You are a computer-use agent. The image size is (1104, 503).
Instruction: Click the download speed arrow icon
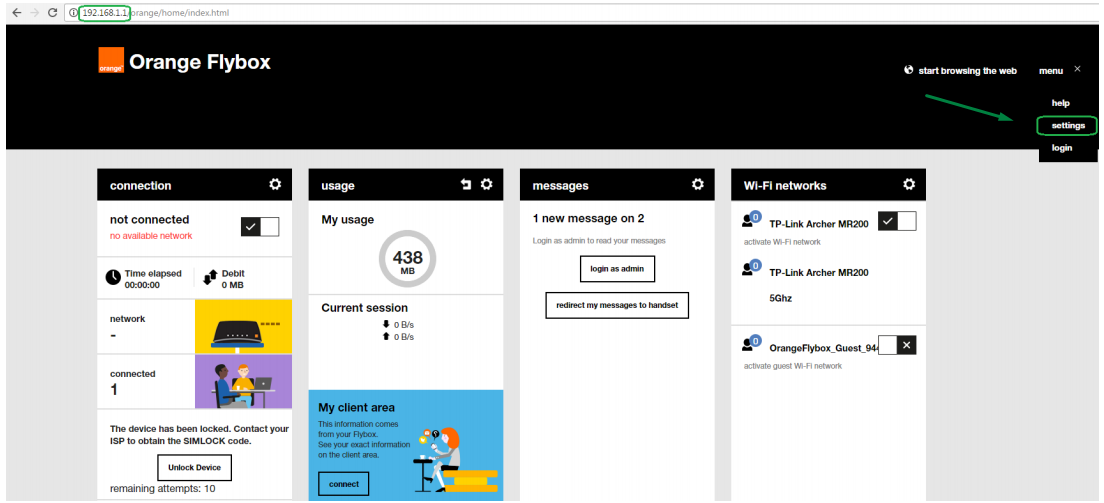386,325
